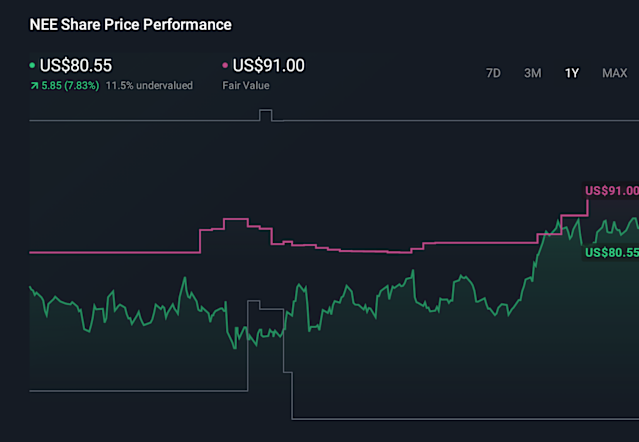Viewport: 639px width, 442px height.
Task: Select the 3M time range
Action: [533, 73]
